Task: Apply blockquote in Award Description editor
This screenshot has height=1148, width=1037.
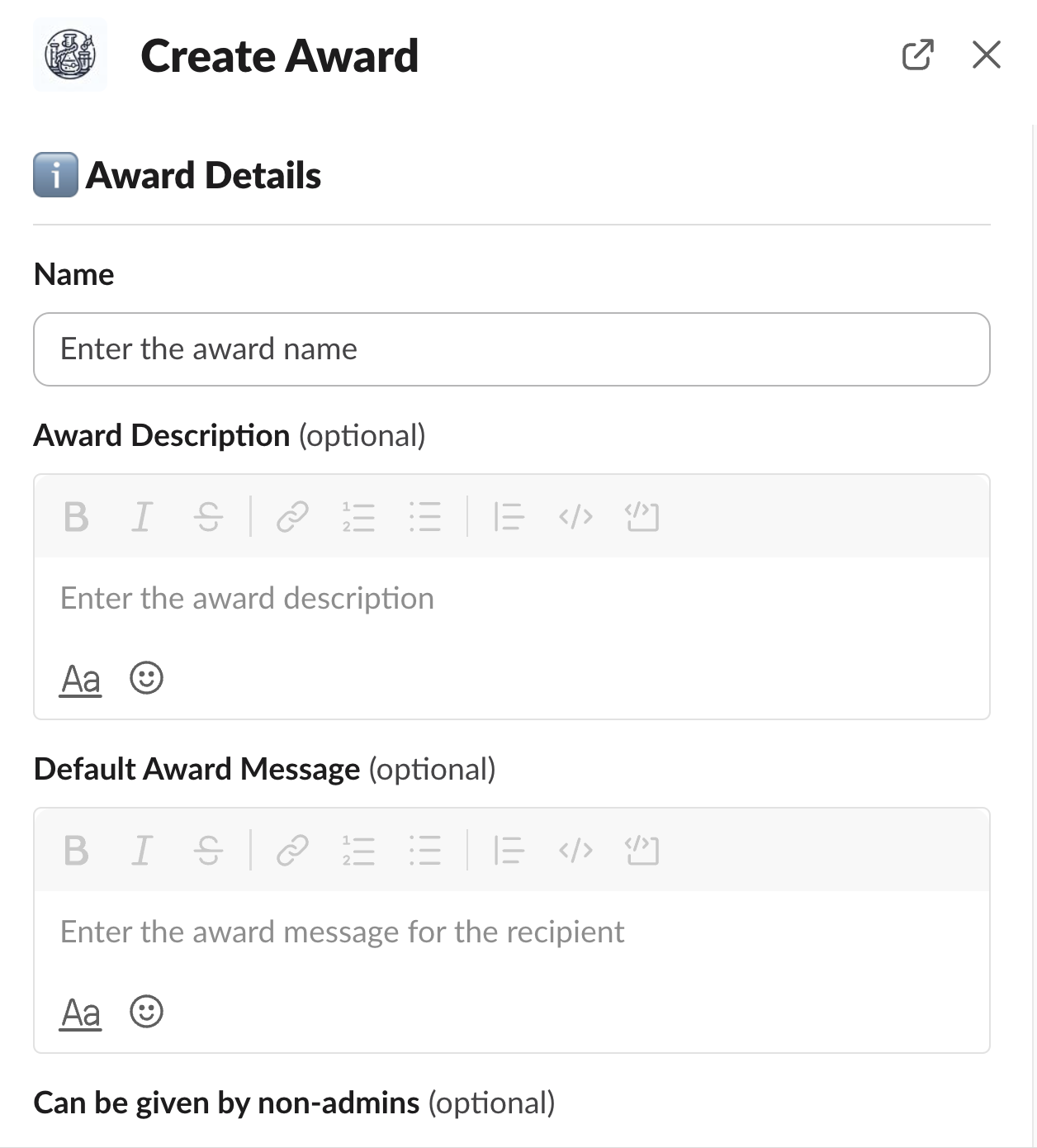Action: (x=509, y=518)
